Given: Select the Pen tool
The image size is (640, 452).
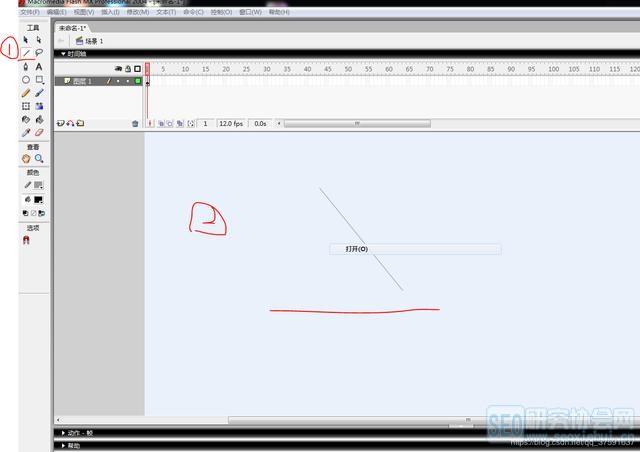Looking at the screenshot, I should 26,66.
